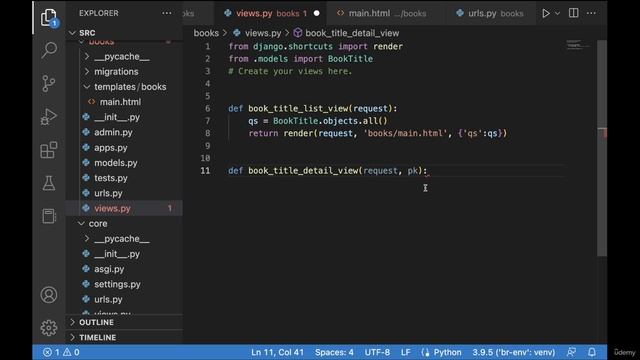This screenshot has height=360, width=640.
Task: Click Ln 11, Col 41 status item
Action: 277,352
